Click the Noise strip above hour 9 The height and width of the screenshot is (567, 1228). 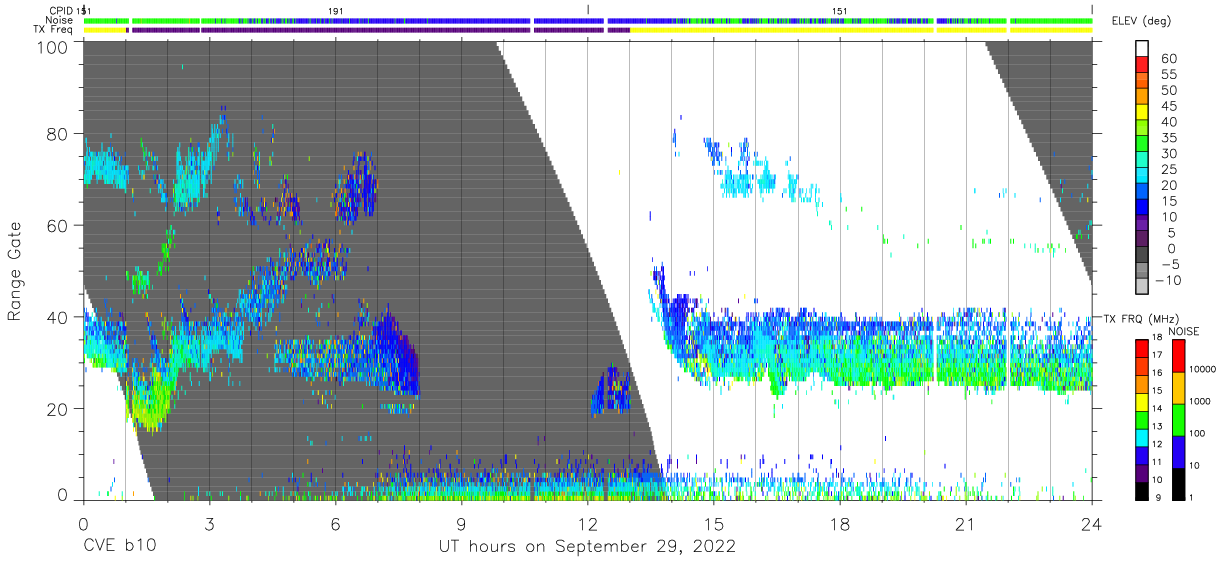pos(462,20)
